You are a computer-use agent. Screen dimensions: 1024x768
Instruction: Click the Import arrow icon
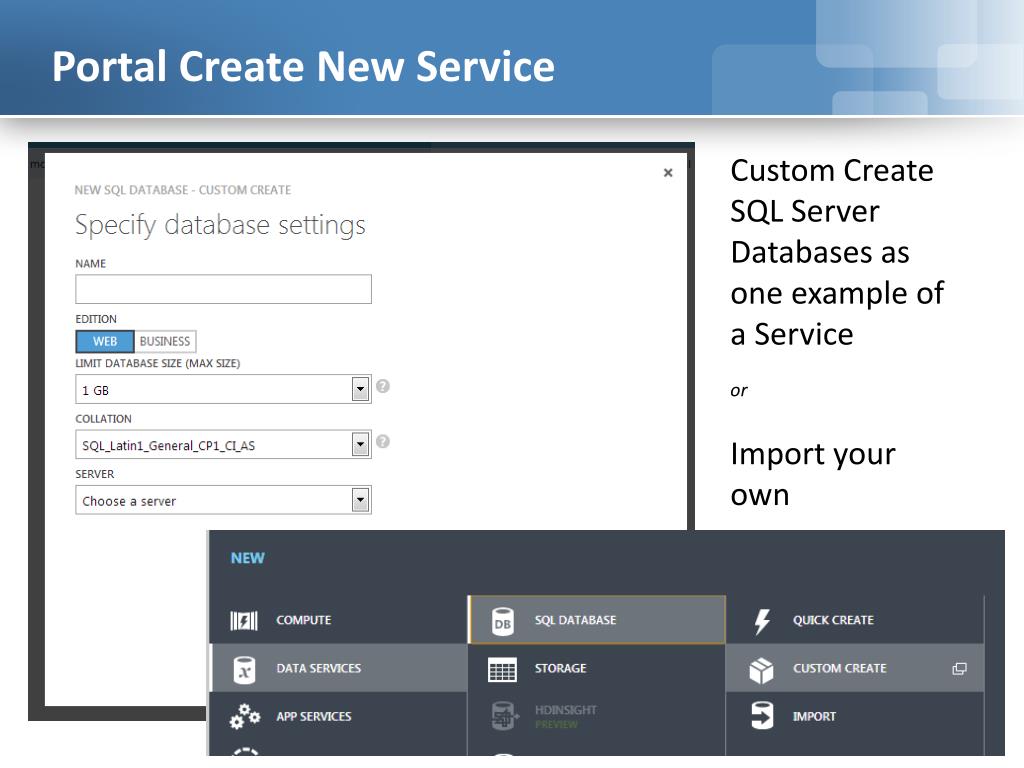[x=761, y=716]
